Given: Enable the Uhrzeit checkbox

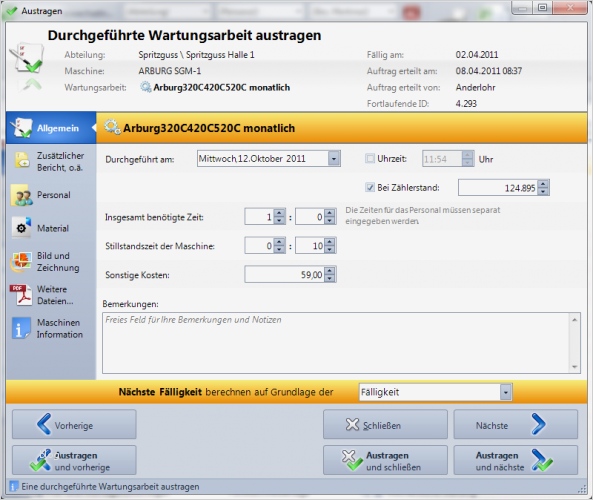Looking at the screenshot, I should coord(370,158).
